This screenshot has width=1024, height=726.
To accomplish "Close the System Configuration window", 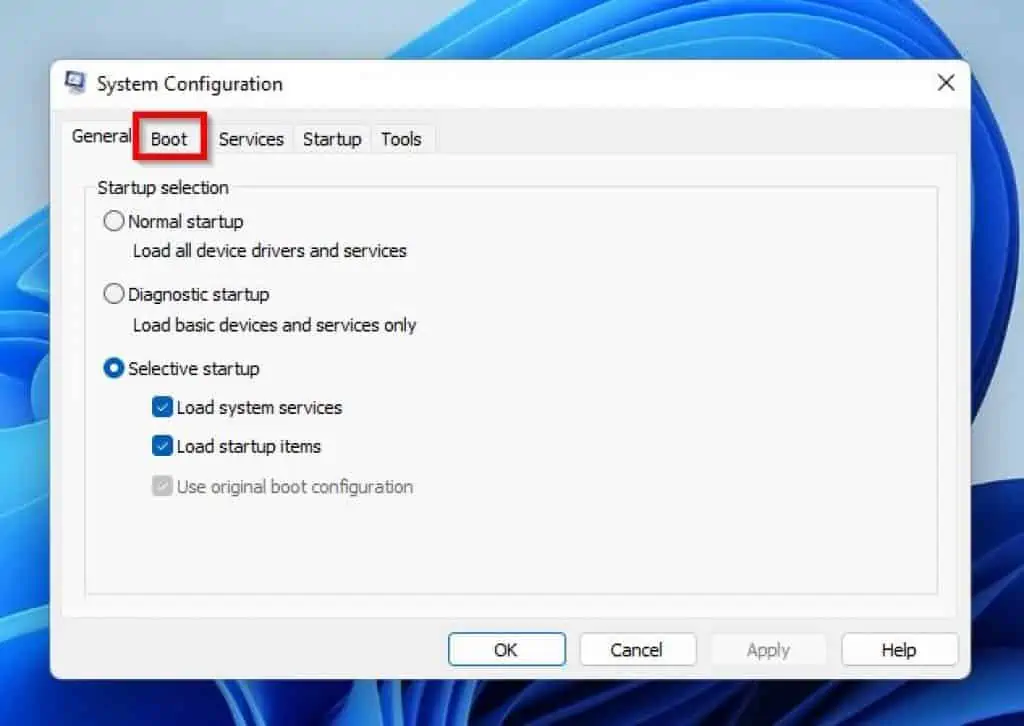I will click(x=945, y=83).
